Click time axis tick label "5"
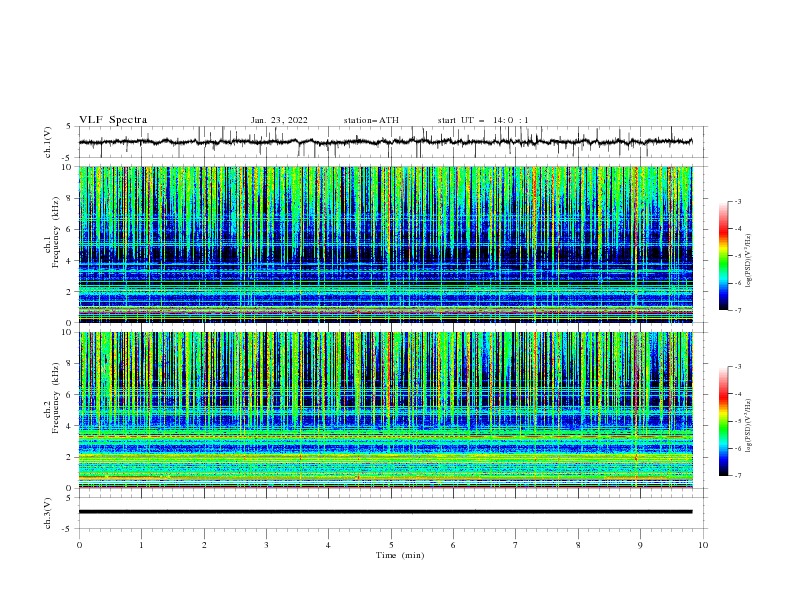 click(391, 545)
